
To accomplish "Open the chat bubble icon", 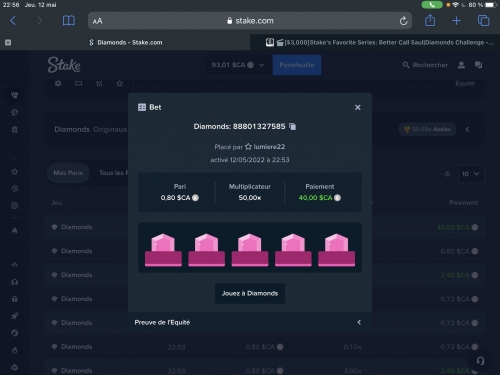I will (478, 65).
